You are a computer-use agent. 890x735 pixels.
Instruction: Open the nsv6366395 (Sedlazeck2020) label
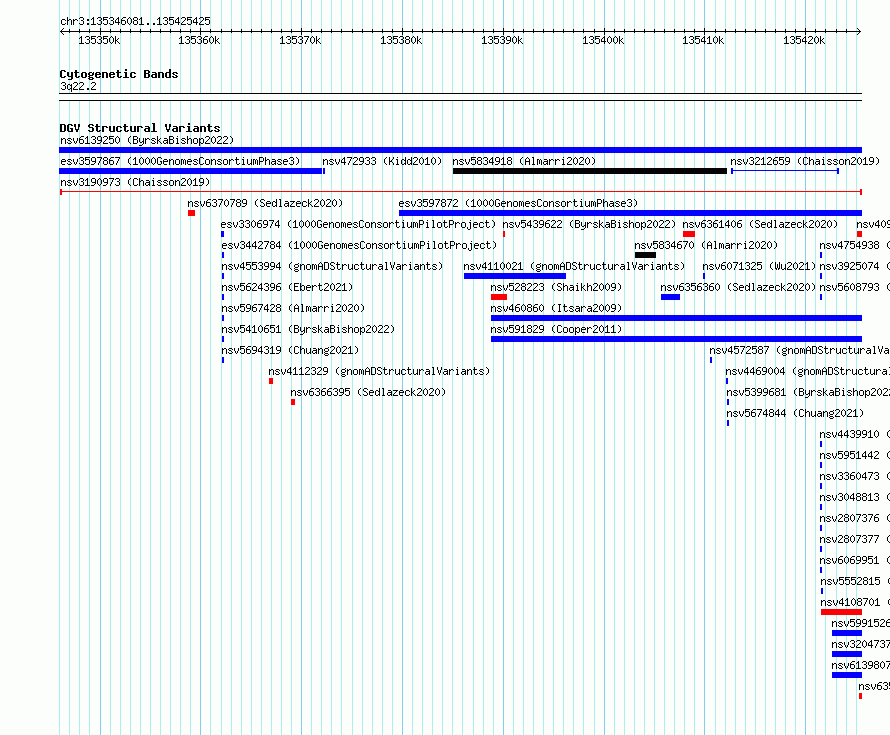pos(368,392)
